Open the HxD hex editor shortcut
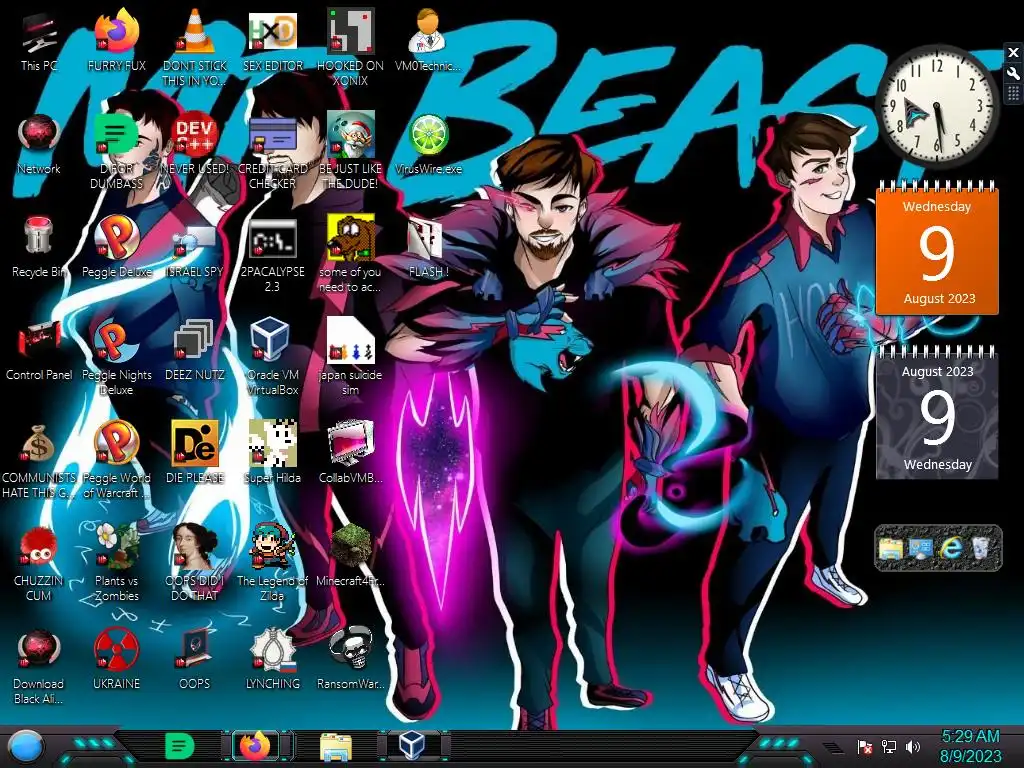The height and width of the screenshot is (768, 1024). (x=273, y=42)
